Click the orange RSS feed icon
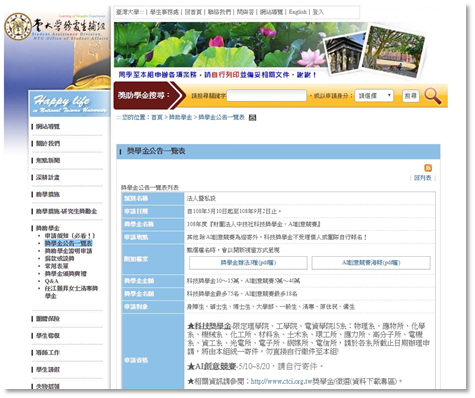The width and height of the screenshot is (475, 398). [428, 168]
